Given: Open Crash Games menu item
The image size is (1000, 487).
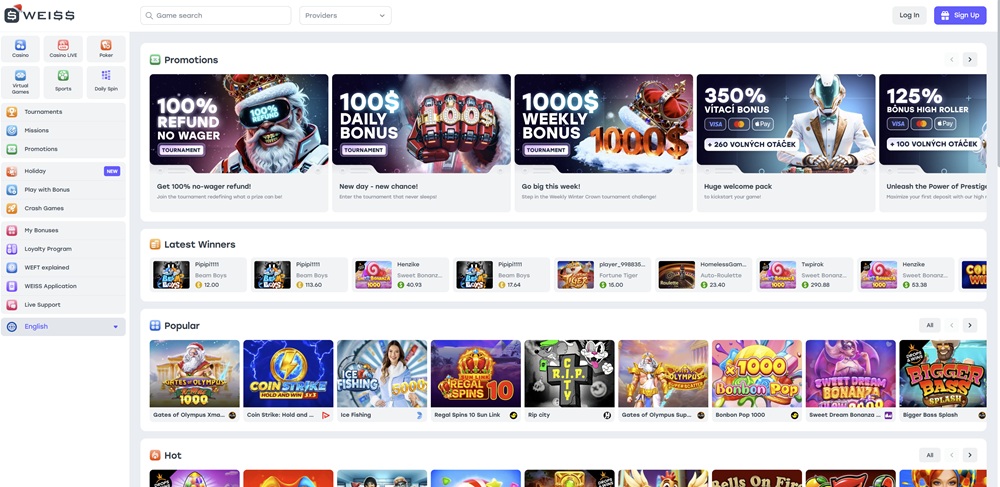Looking at the screenshot, I should (44, 208).
